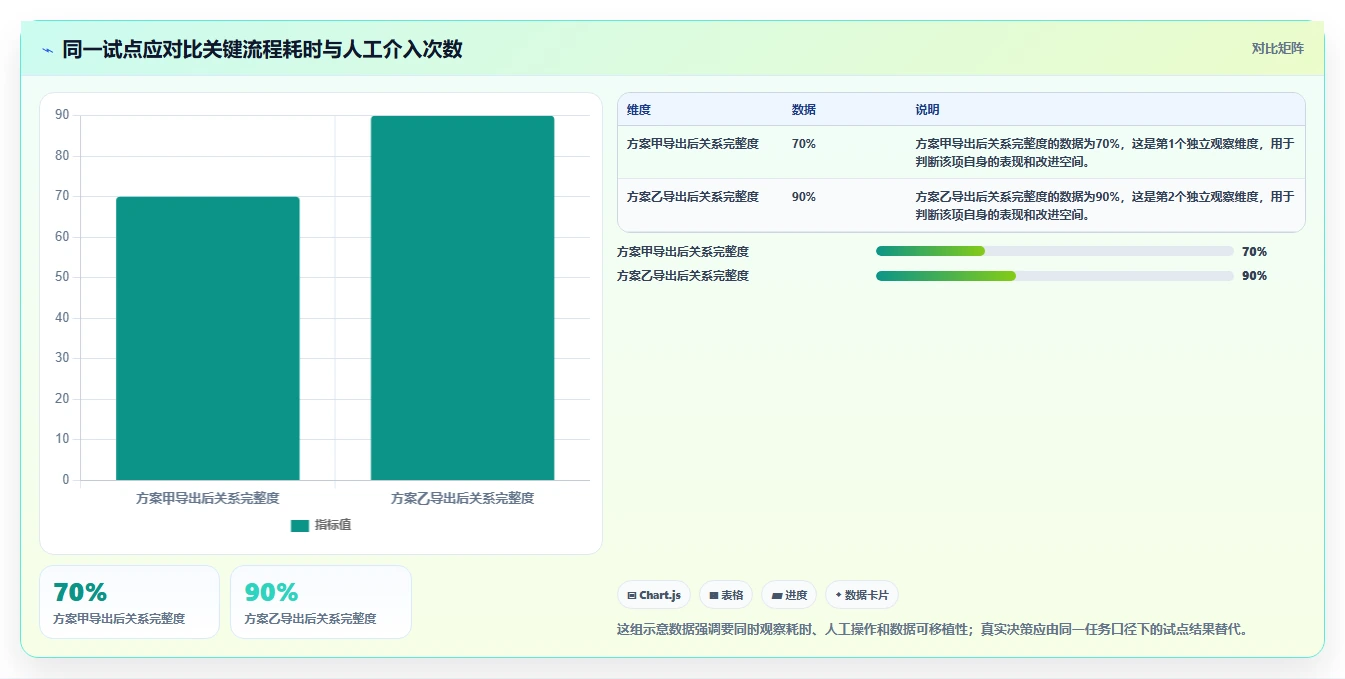
Task: Click the 方案乙导出后关系完整度 table row name
Action: 693,197
